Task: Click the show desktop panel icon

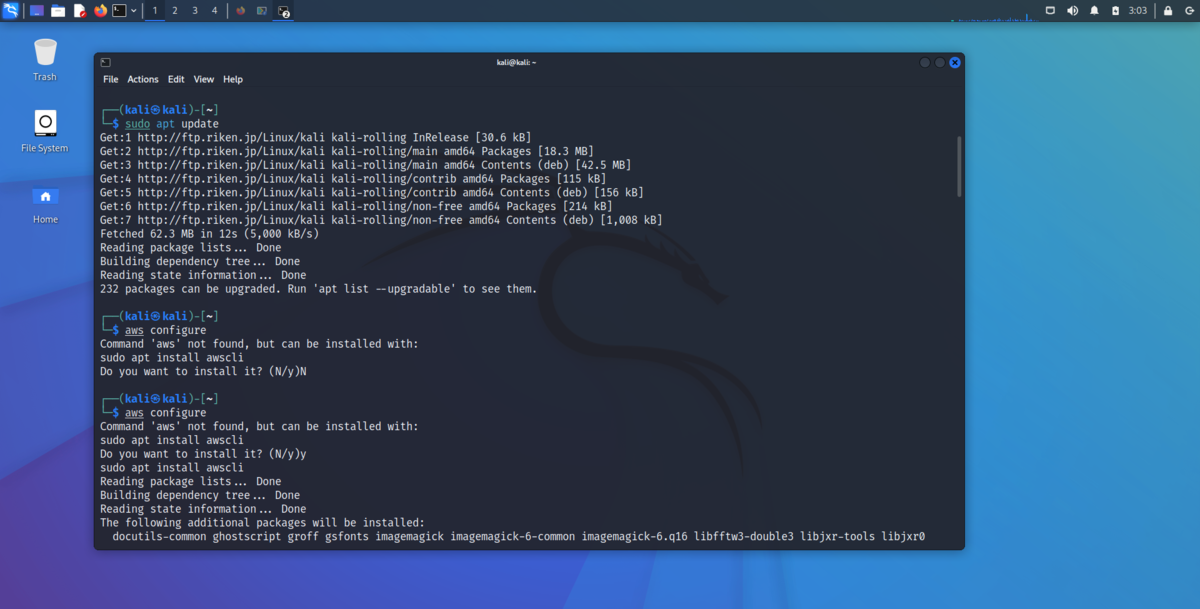Action: [x=37, y=11]
